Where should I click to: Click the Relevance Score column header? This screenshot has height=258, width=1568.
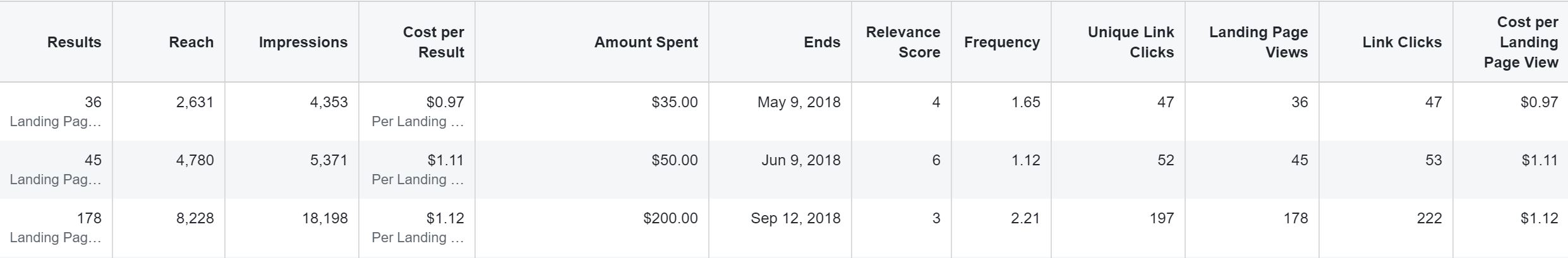(903, 42)
